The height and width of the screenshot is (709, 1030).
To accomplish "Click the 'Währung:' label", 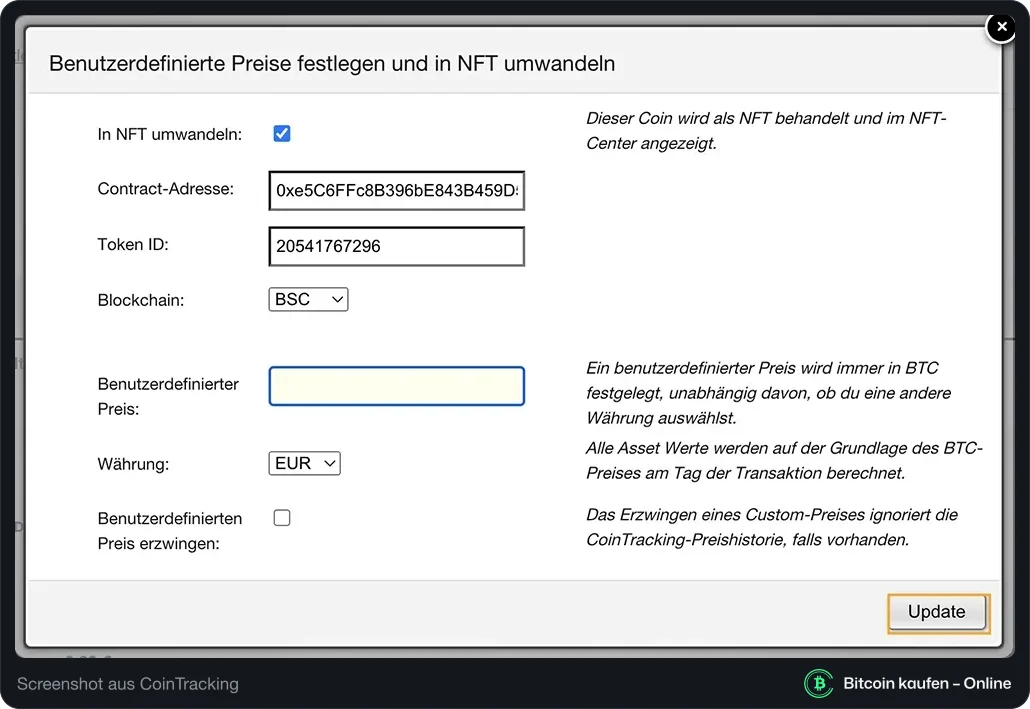I will tap(133, 465).
